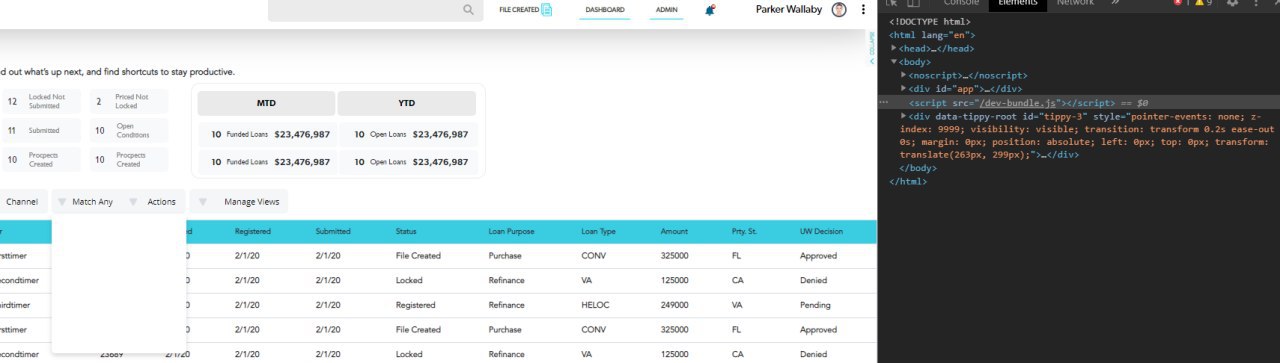Sort by the Loan Purpose column header
The height and width of the screenshot is (363, 1280).
[511, 231]
